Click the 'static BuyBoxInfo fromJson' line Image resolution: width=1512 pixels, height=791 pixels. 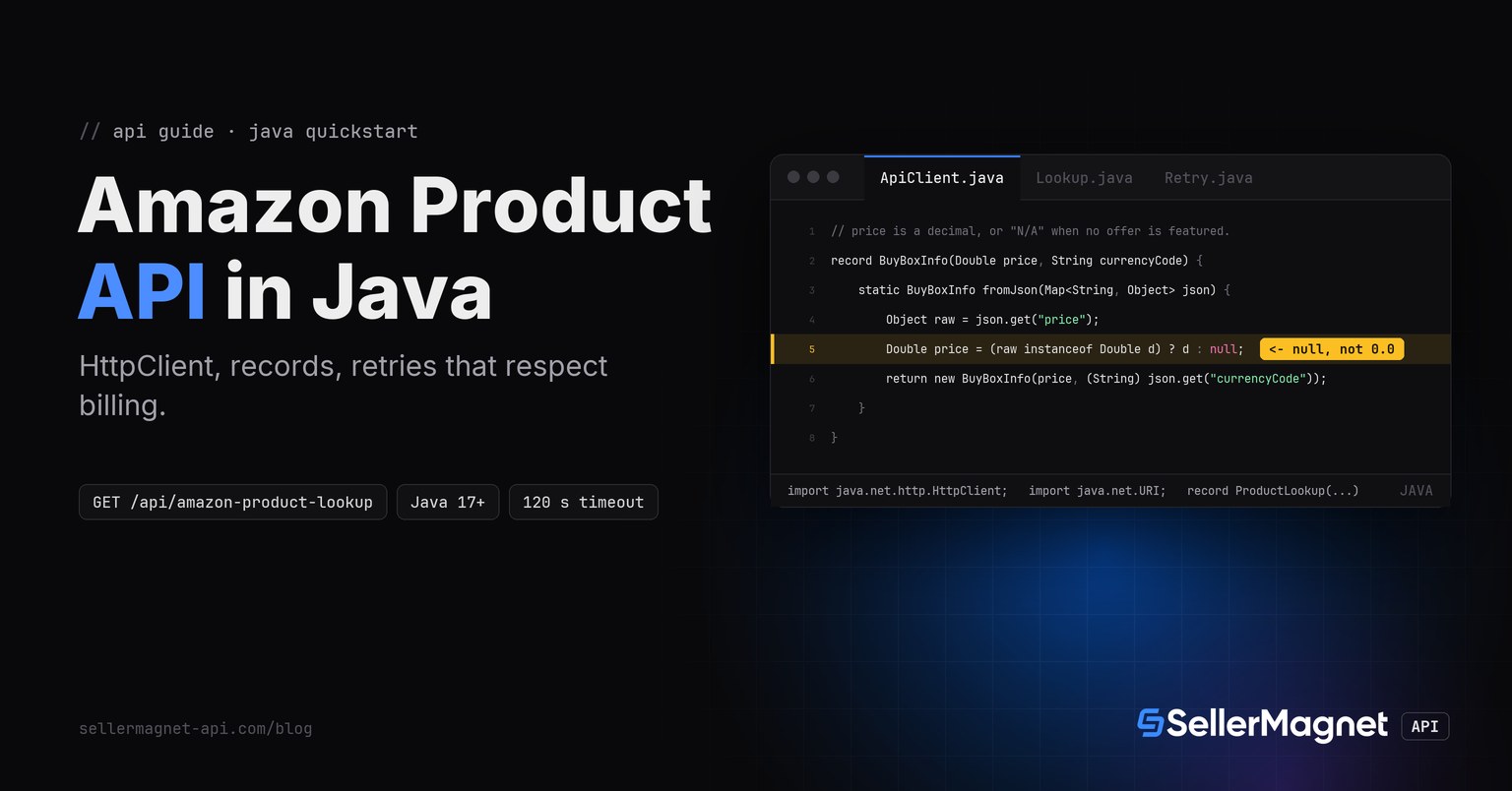pos(1044,290)
